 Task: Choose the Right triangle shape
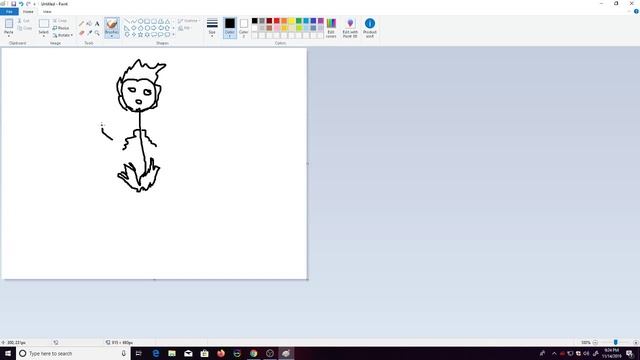pyautogui.click(x=127, y=28)
